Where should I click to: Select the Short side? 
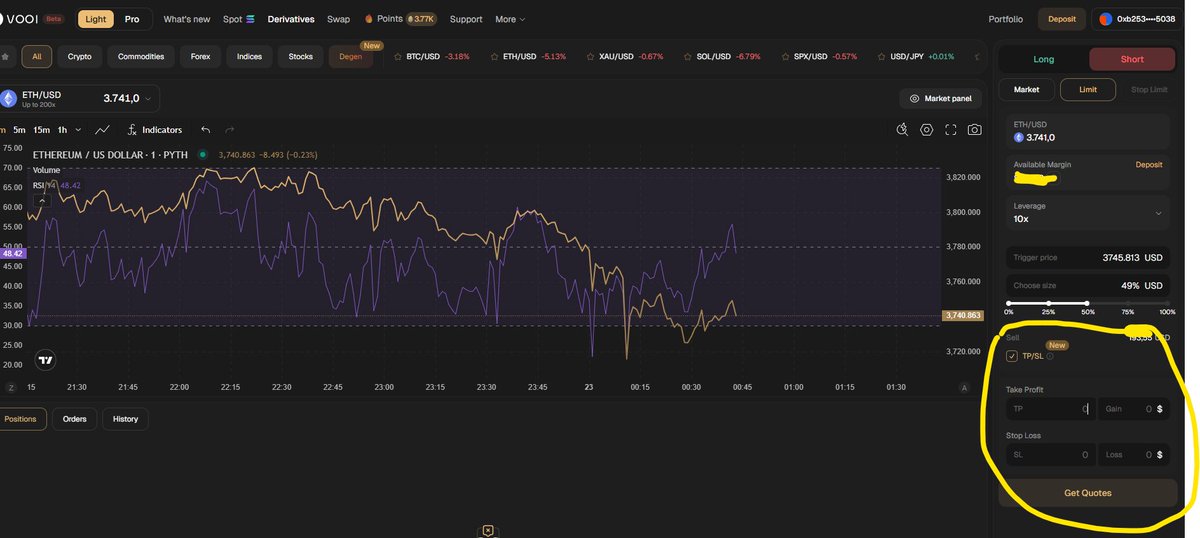tap(1132, 59)
